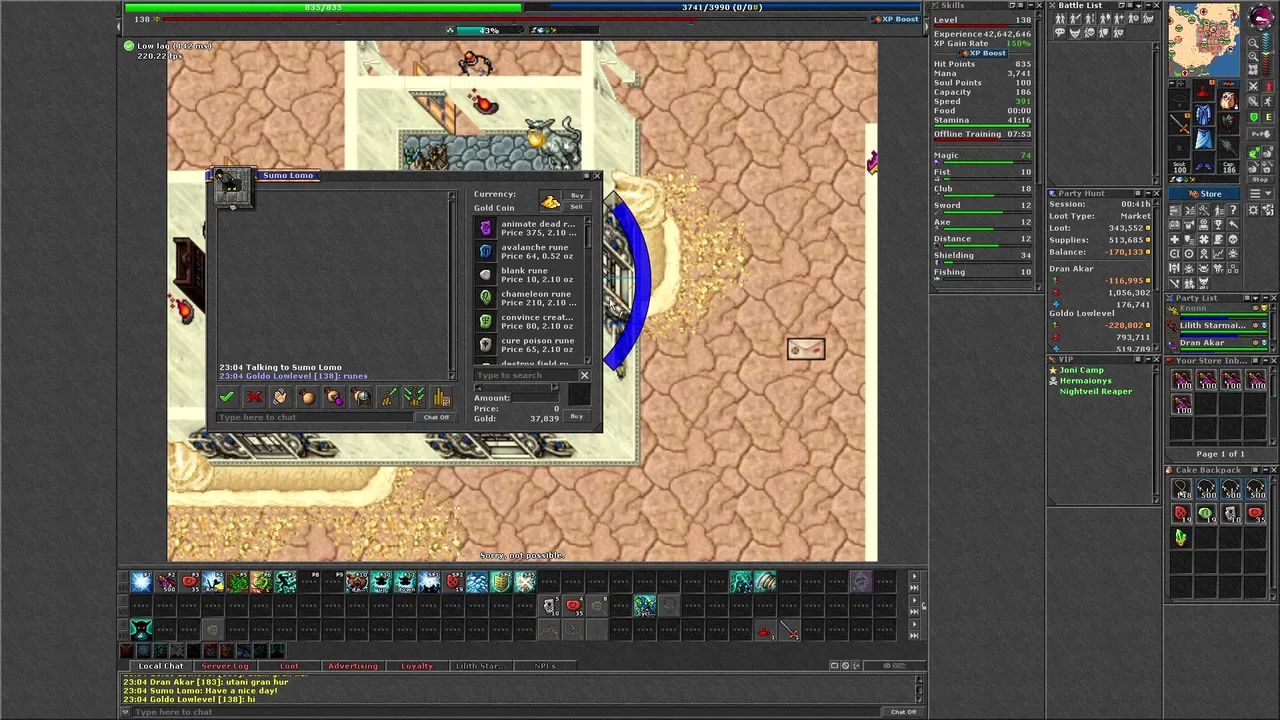
Task: Click the lock icon beside action bars
Action: pyautogui.click(x=924, y=605)
